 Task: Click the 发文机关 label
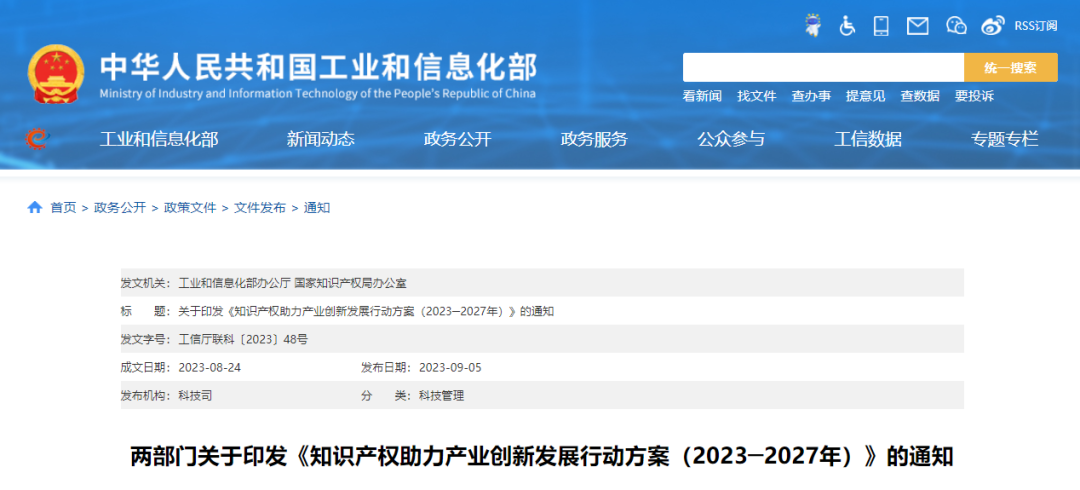146,283
